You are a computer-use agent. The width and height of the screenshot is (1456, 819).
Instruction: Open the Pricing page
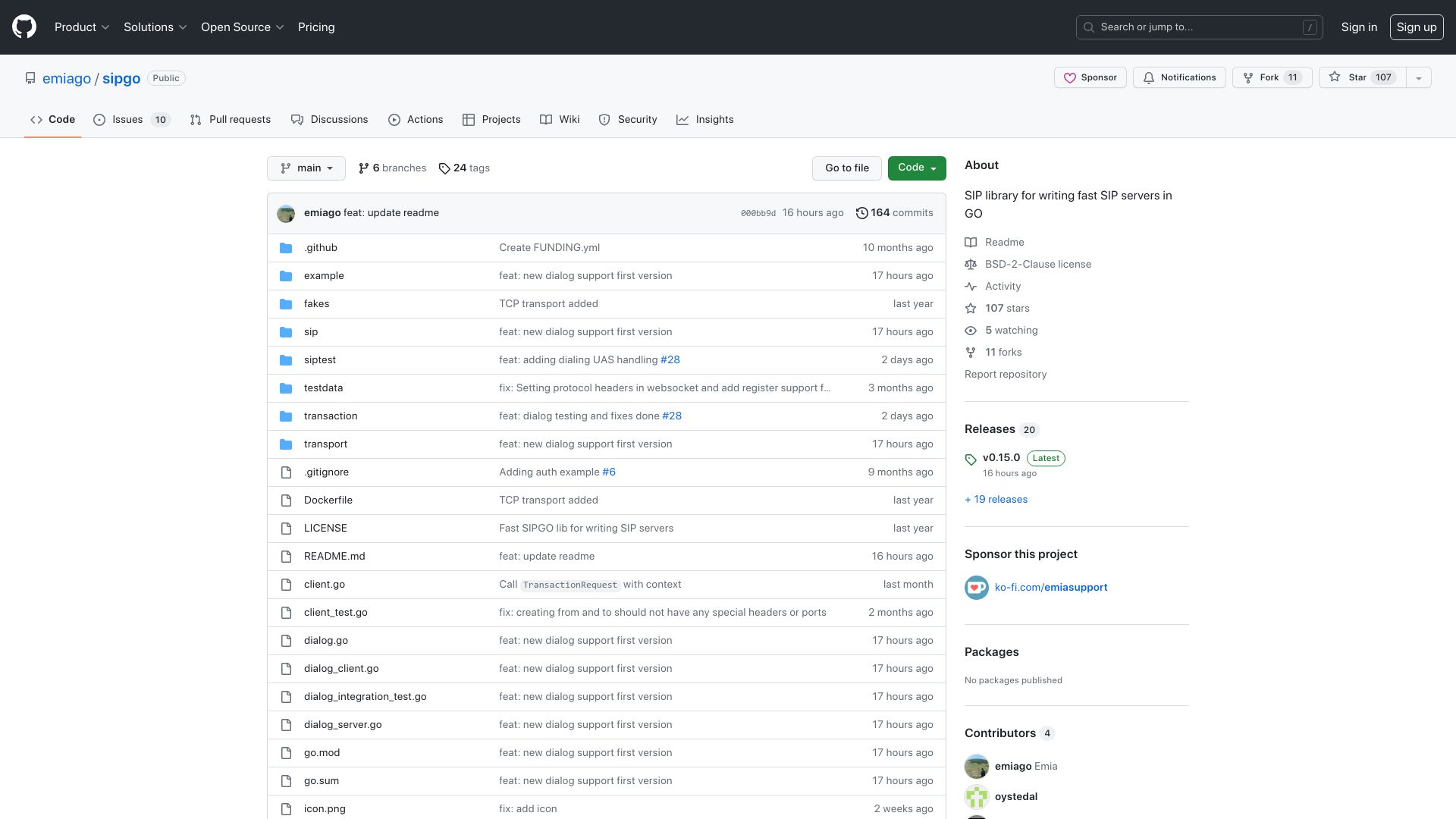click(316, 27)
